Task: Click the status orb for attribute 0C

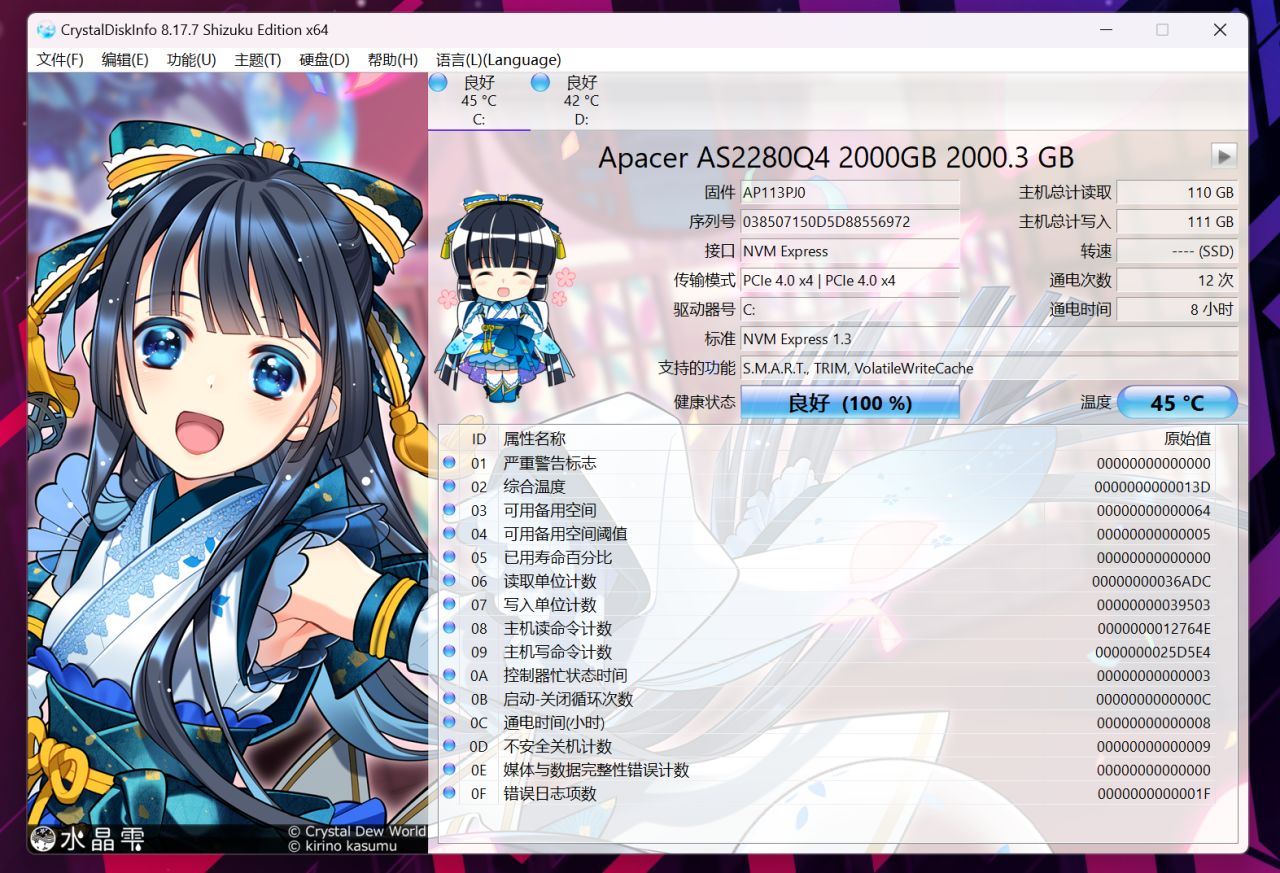Action: (x=449, y=723)
